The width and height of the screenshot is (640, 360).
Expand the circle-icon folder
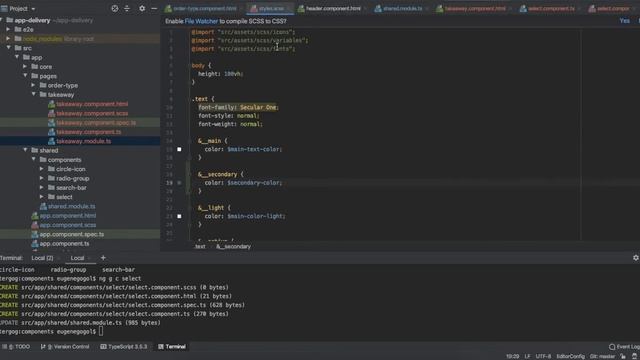click(x=42, y=169)
